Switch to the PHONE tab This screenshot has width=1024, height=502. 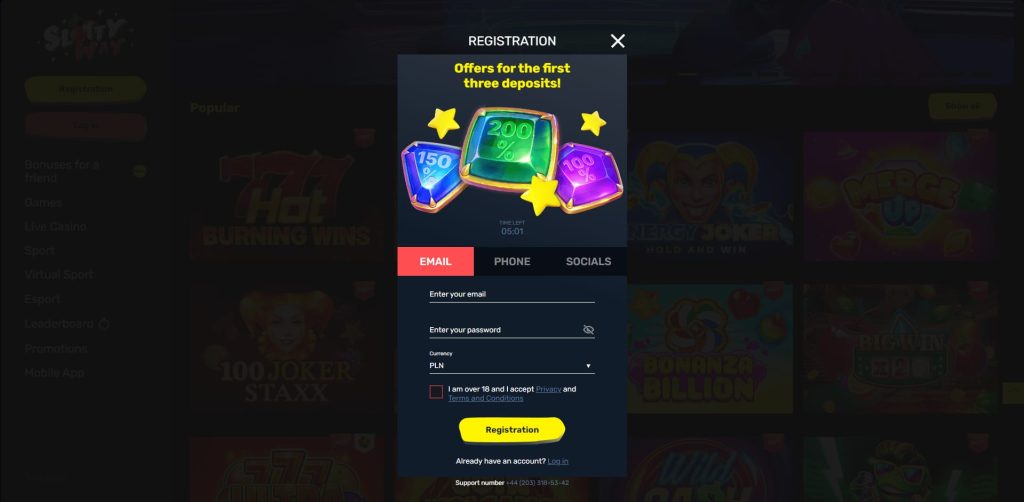512,261
